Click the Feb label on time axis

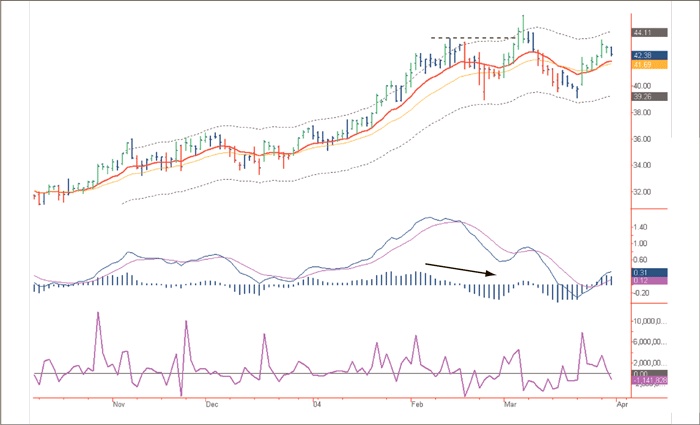(416, 405)
